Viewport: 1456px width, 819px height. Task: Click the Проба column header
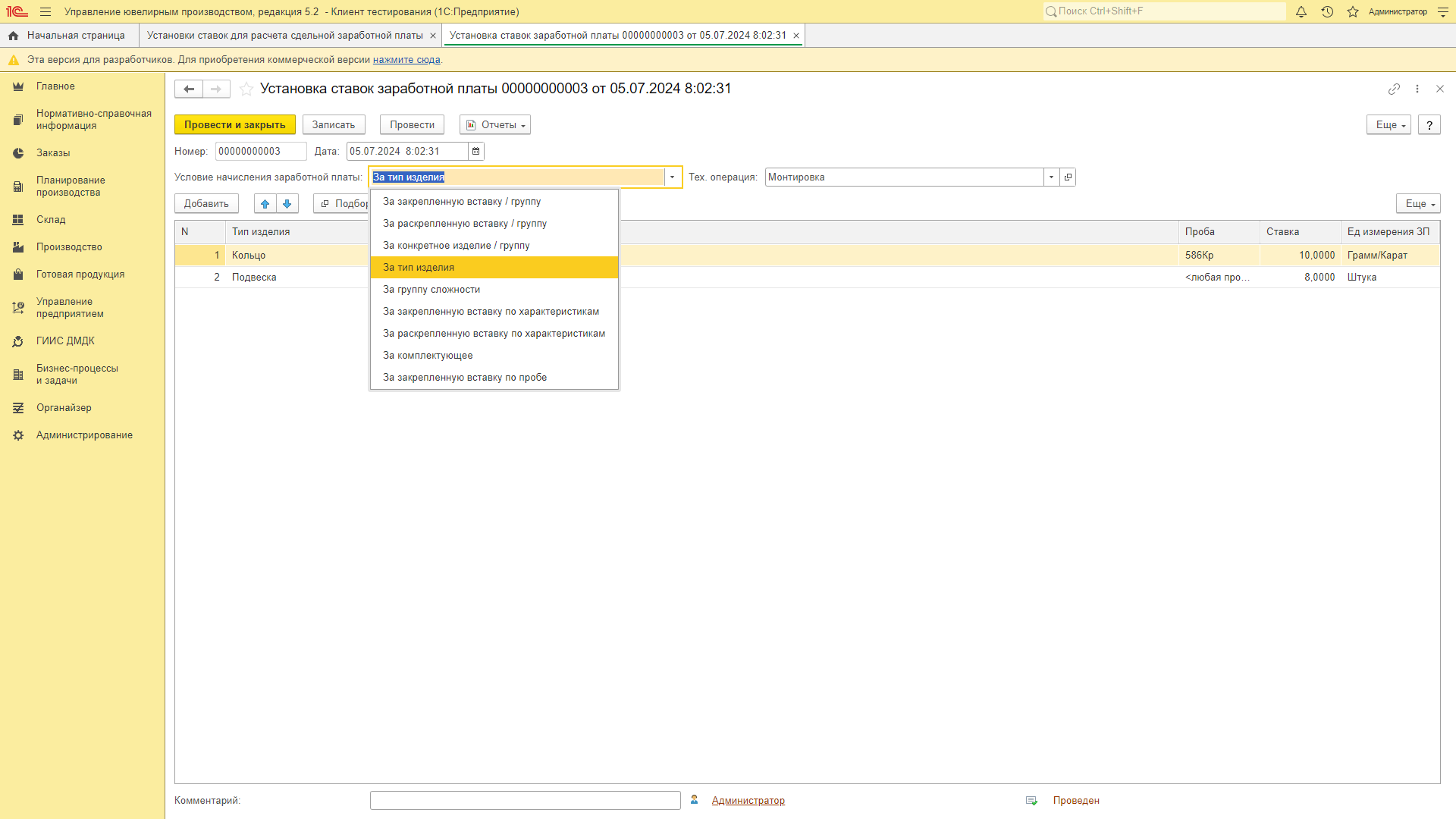coord(1219,232)
